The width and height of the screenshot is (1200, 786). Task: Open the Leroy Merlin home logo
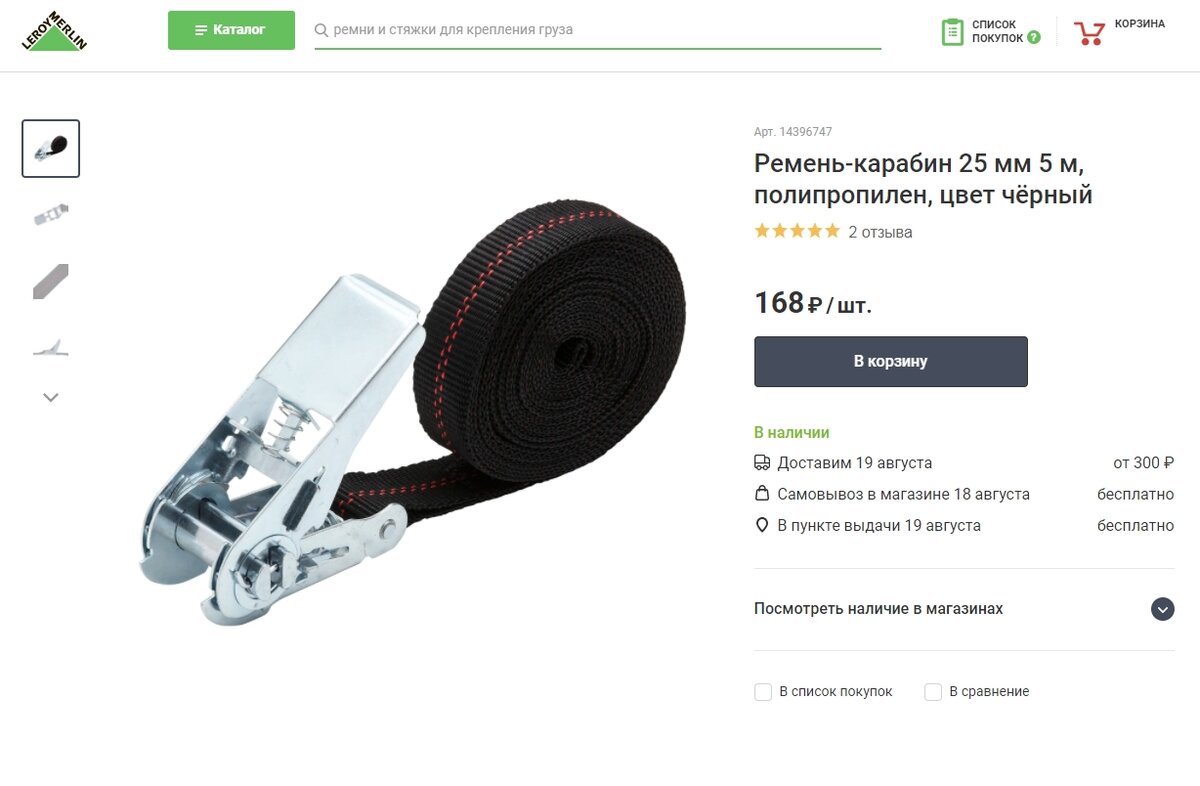[x=54, y=31]
